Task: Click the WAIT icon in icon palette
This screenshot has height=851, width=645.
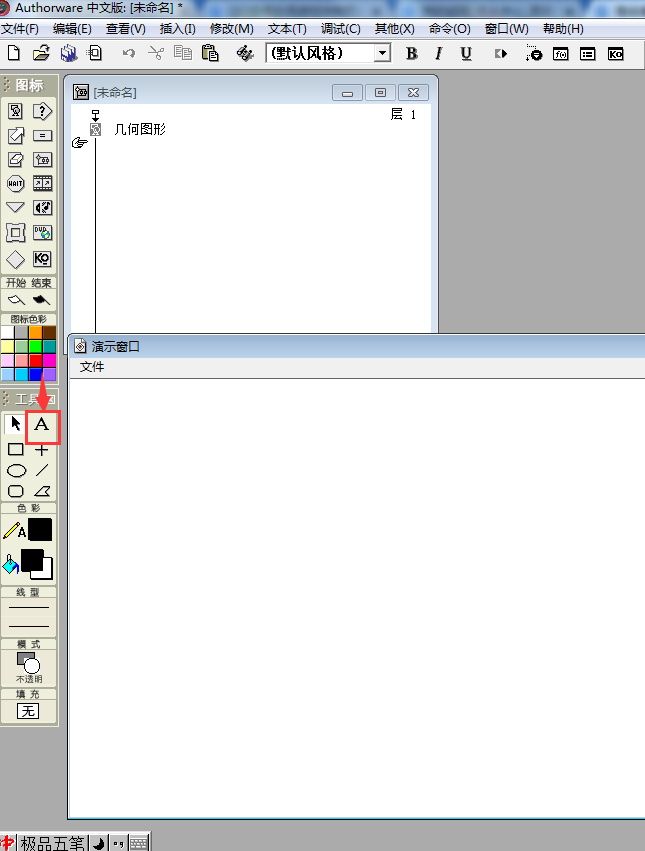Action: click(x=16, y=183)
